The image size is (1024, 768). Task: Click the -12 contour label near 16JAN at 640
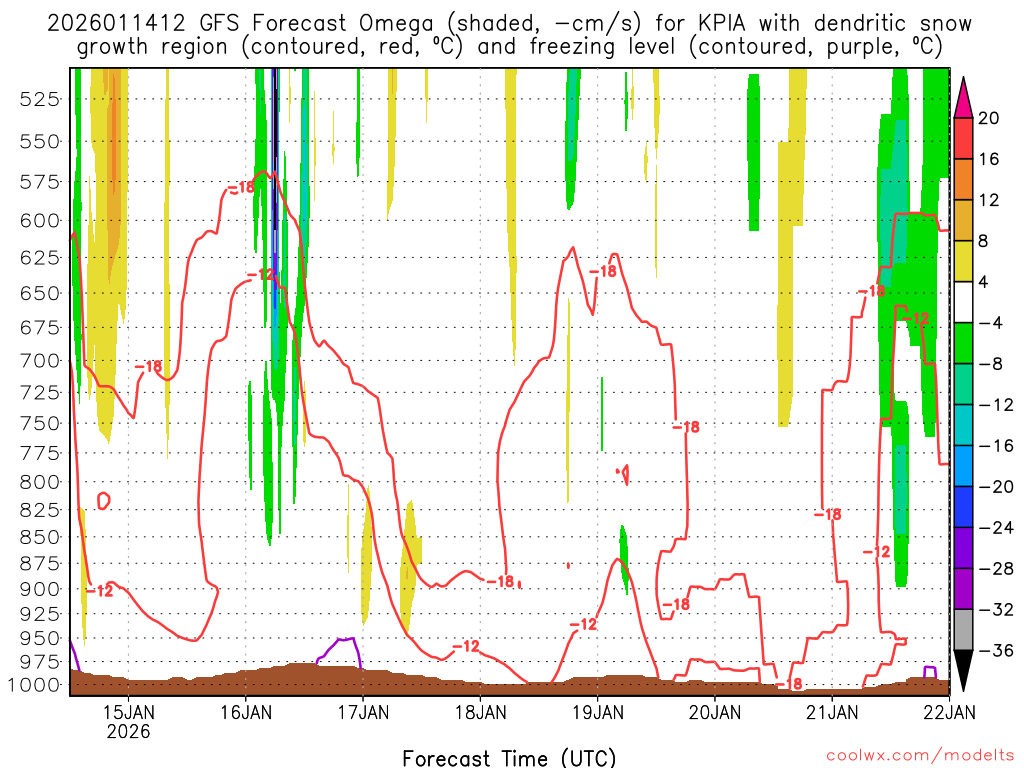coord(262,274)
